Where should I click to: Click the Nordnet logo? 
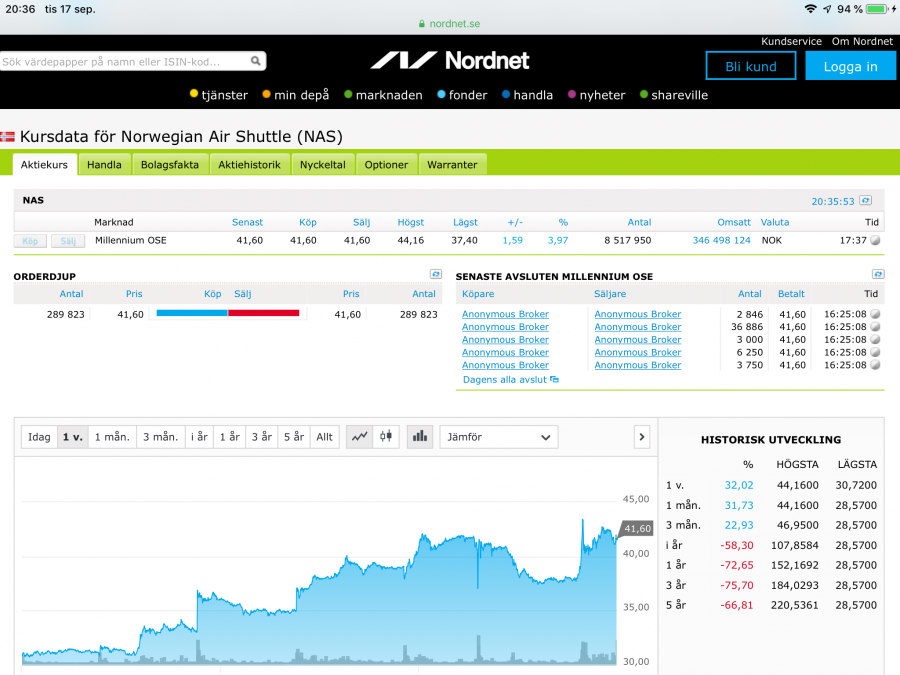point(450,61)
